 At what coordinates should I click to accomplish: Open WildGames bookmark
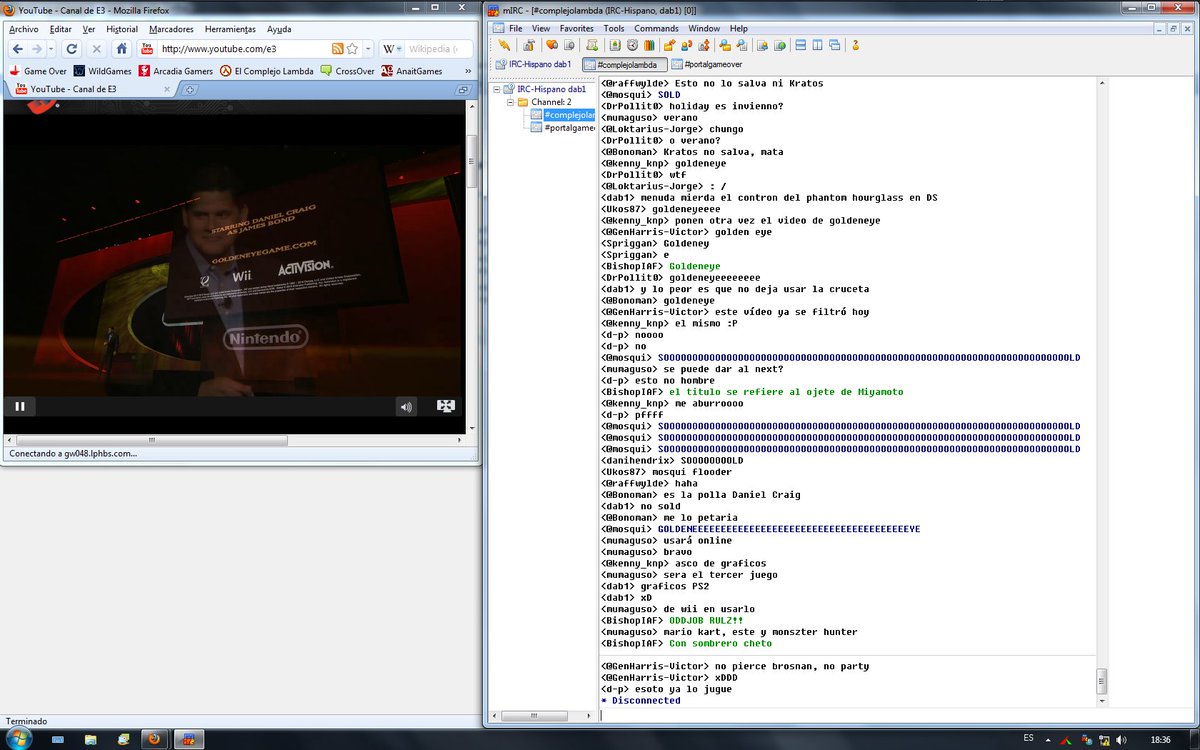tap(102, 71)
